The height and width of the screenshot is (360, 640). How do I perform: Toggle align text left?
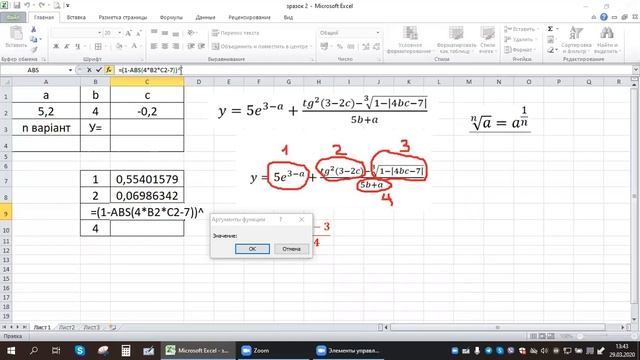pyautogui.click(x=153, y=46)
